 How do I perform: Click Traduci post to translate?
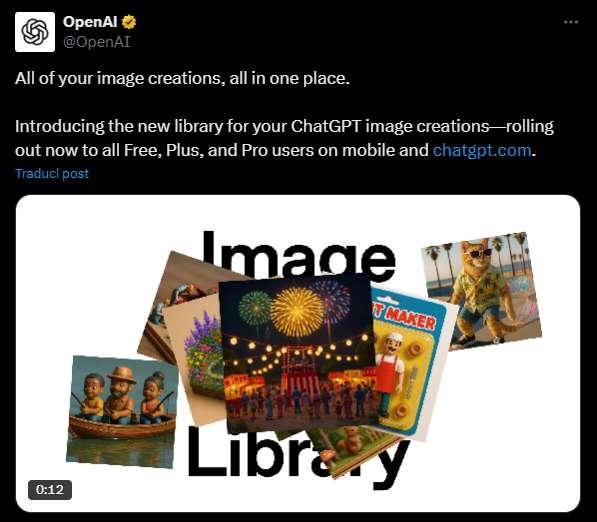[x=52, y=174]
